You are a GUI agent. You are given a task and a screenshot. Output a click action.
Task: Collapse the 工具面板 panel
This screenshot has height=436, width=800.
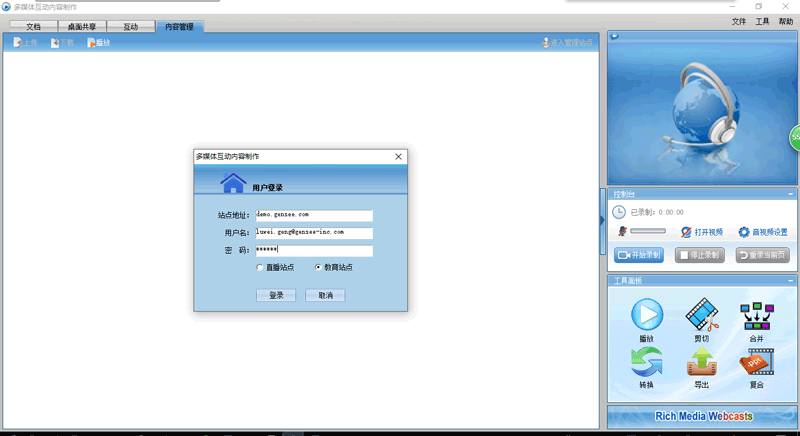click(790, 281)
